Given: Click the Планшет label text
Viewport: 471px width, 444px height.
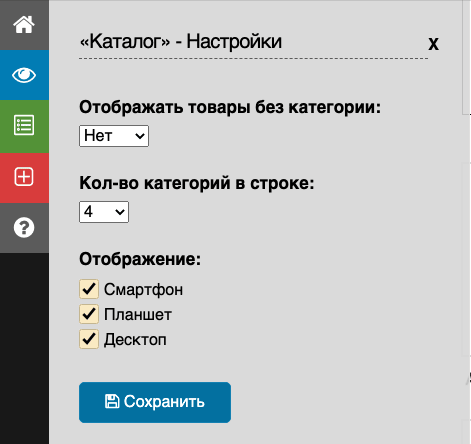Looking at the screenshot, I should pyautogui.click(x=138, y=314).
